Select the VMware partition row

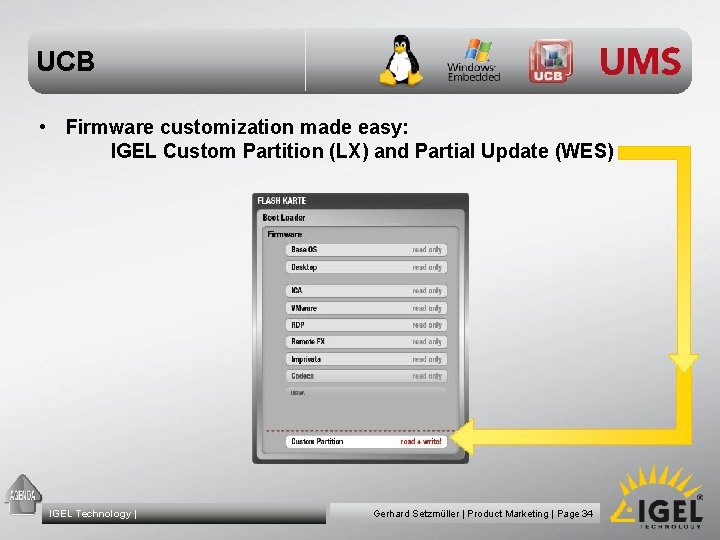click(366, 308)
